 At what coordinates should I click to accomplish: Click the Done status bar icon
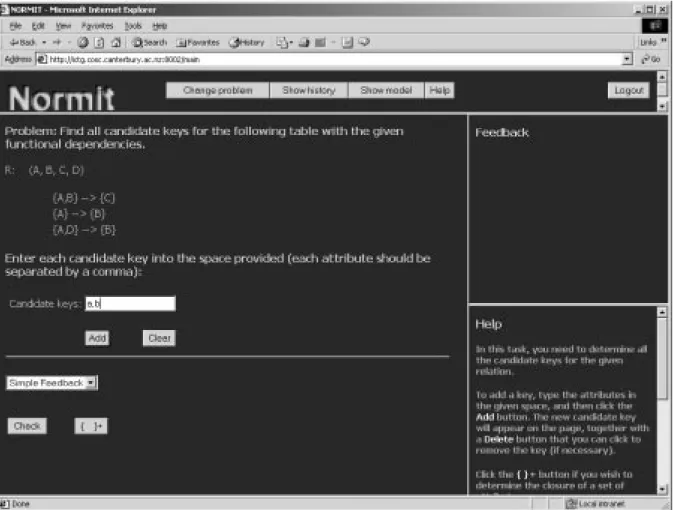(4, 504)
